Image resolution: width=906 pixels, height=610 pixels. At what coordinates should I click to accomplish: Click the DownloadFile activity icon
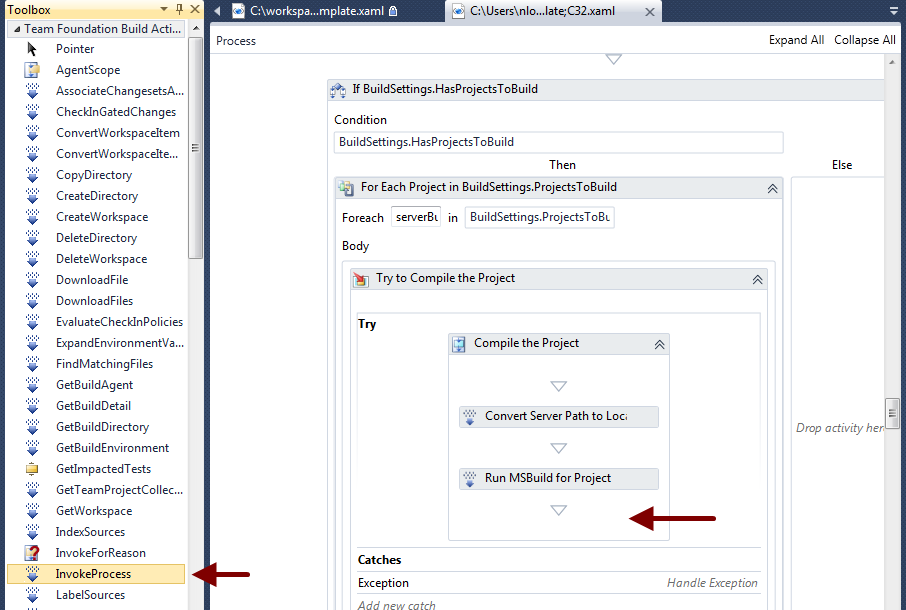(x=32, y=280)
